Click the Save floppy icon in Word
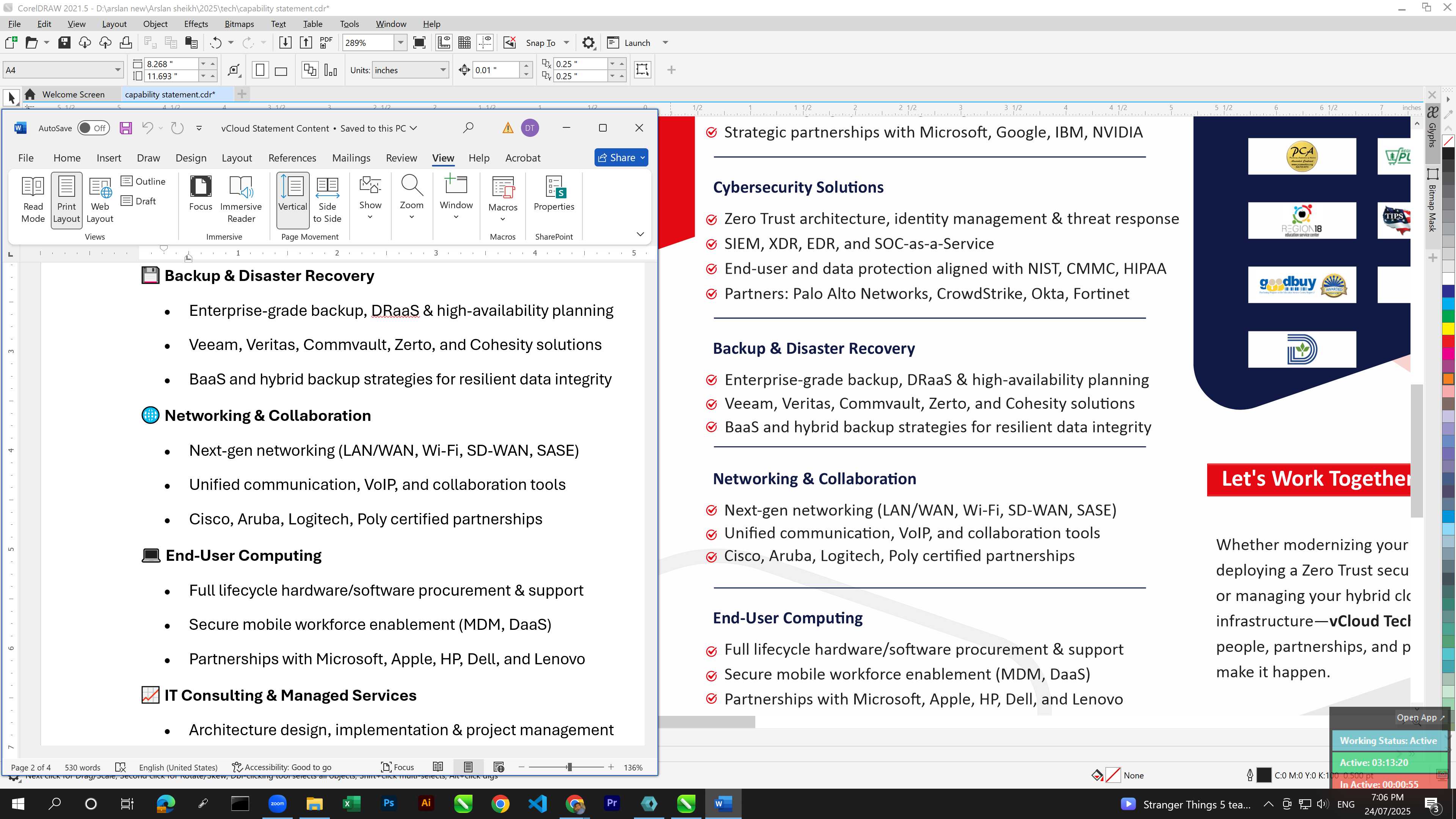1456x819 pixels. [x=126, y=128]
